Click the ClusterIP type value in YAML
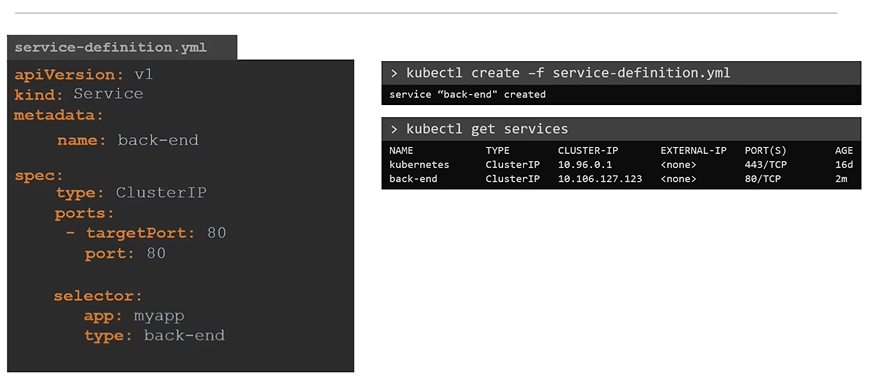The image size is (879, 380). coord(161,193)
